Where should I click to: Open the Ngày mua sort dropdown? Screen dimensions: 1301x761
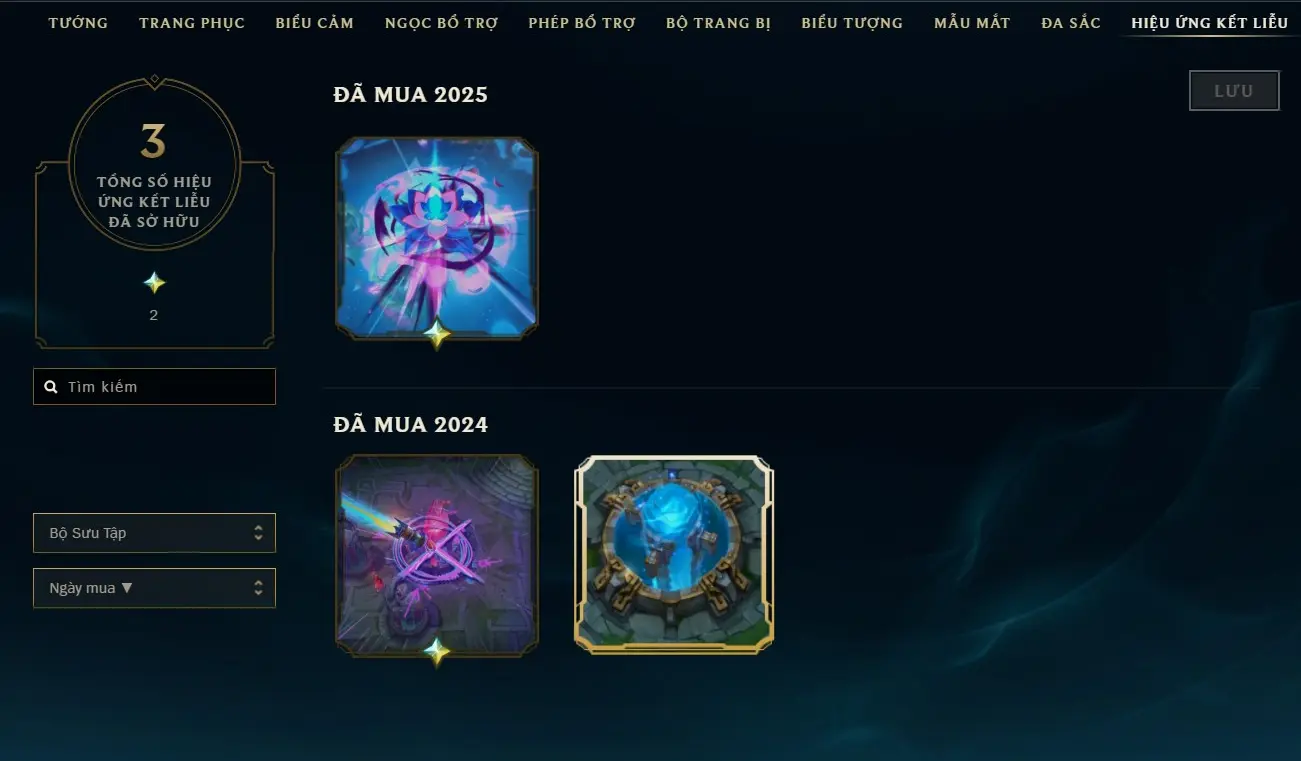pyautogui.click(x=154, y=588)
